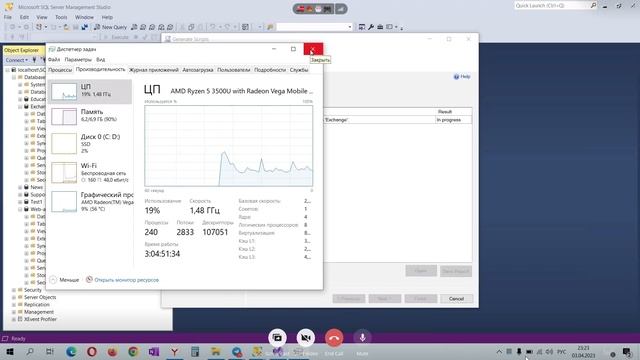Expand the Server Objects tree node
The height and width of the screenshot is (360, 640).
(13, 298)
